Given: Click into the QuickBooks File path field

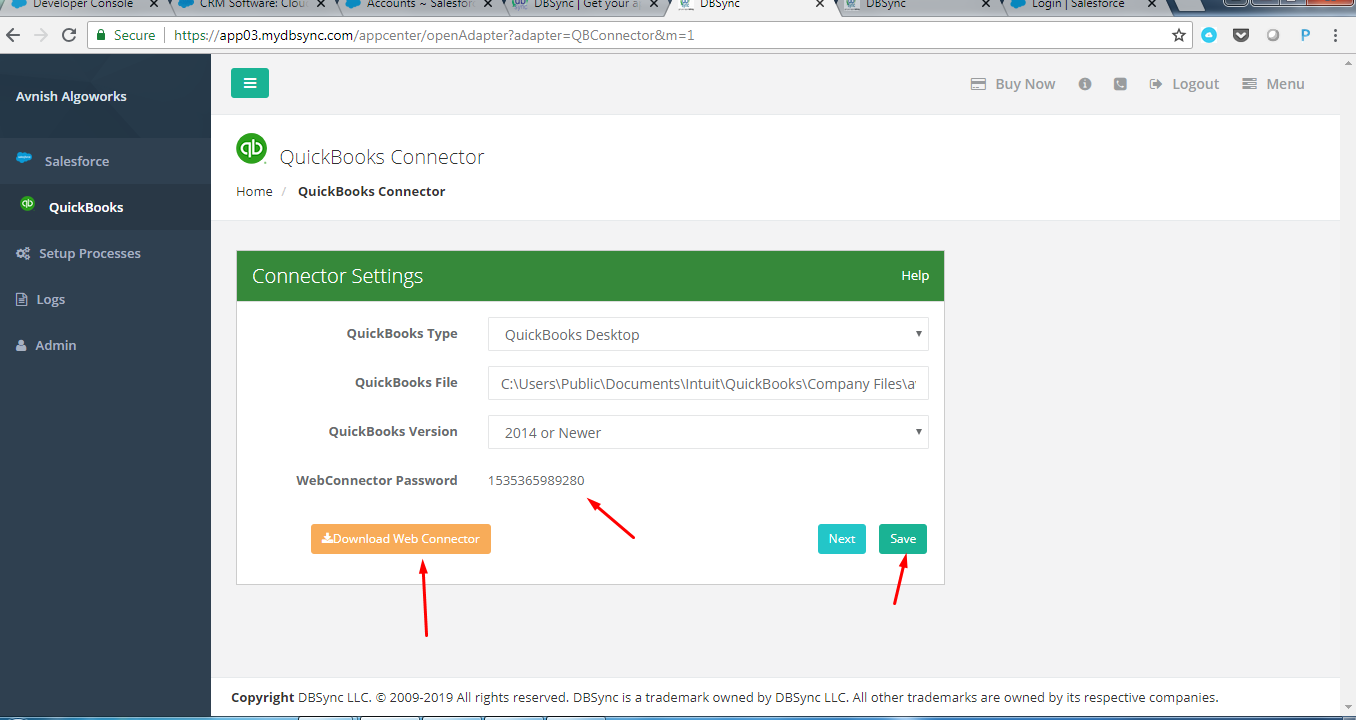Looking at the screenshot, I should click(x=708, y=383).
